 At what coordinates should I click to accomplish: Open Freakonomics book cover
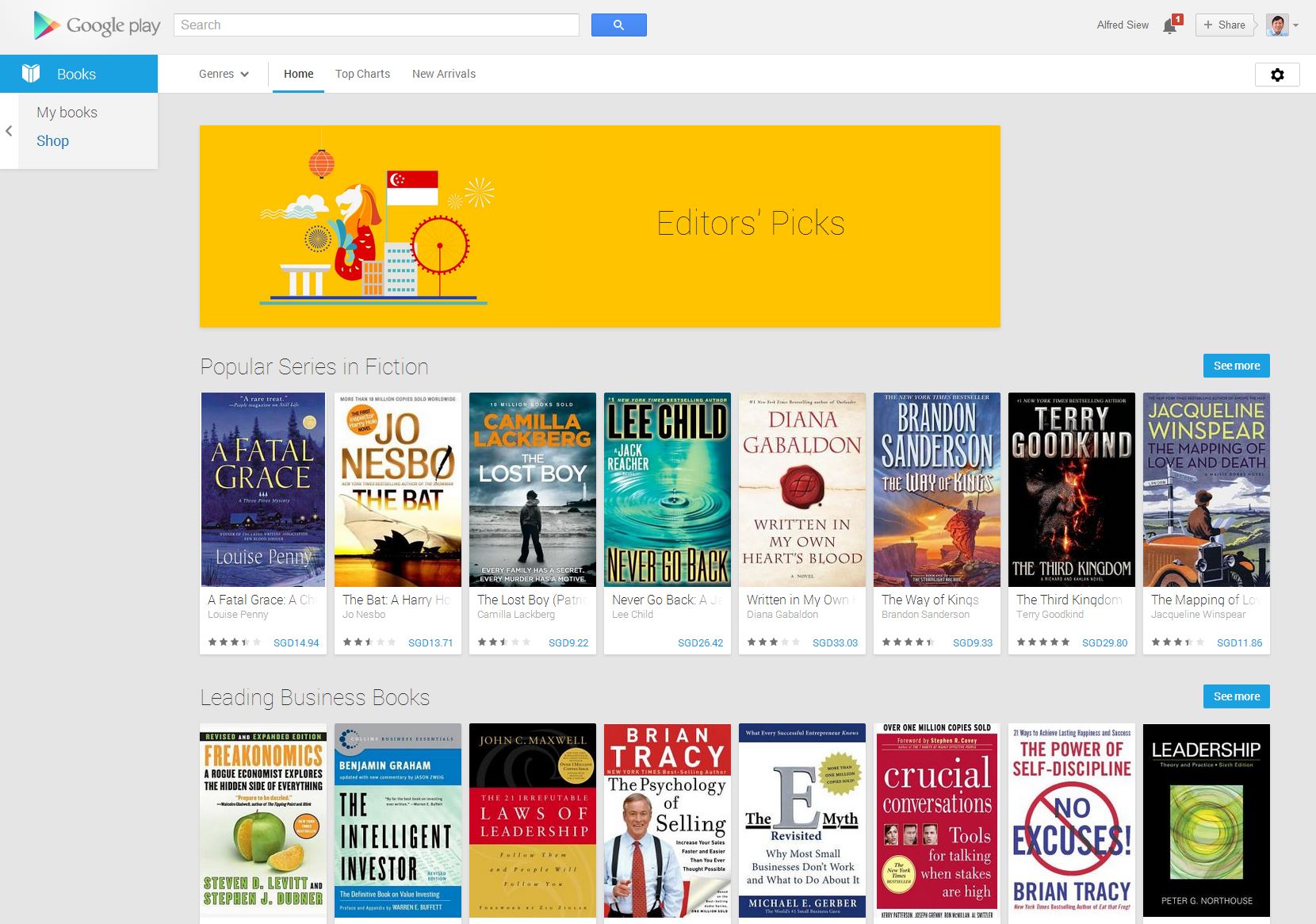[x=263, y=821]
